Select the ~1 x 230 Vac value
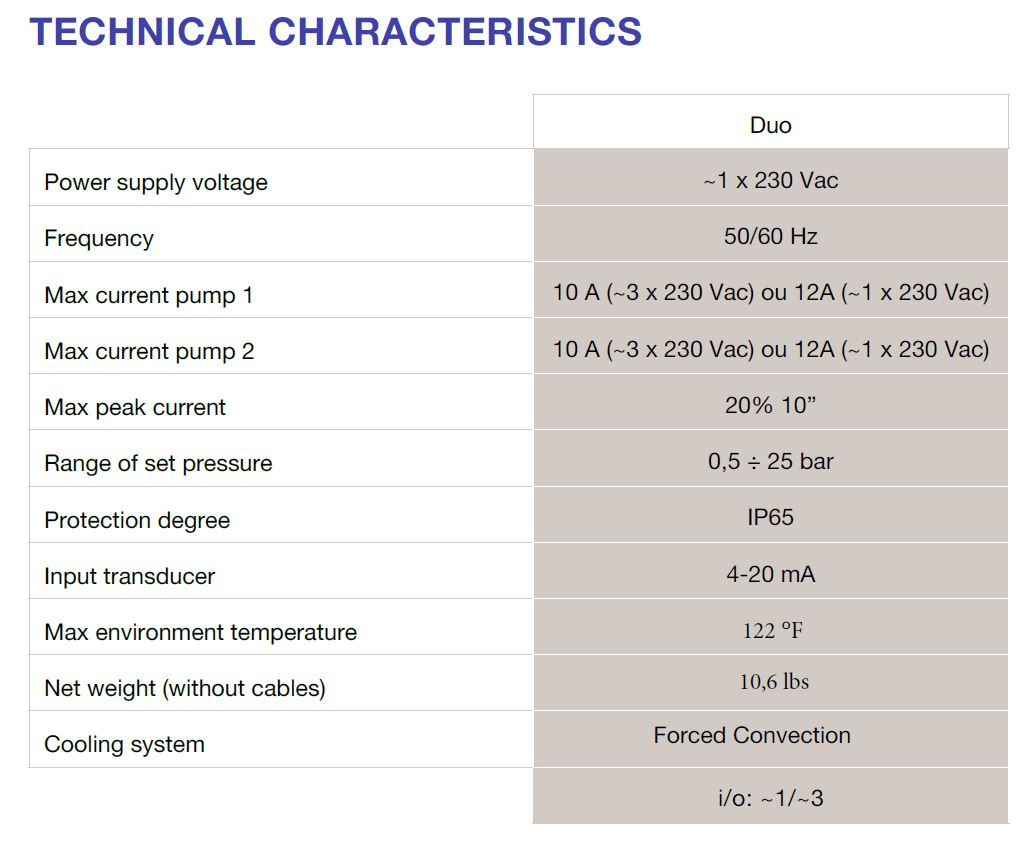The image size is (1026, 845). tap(770, 180)
